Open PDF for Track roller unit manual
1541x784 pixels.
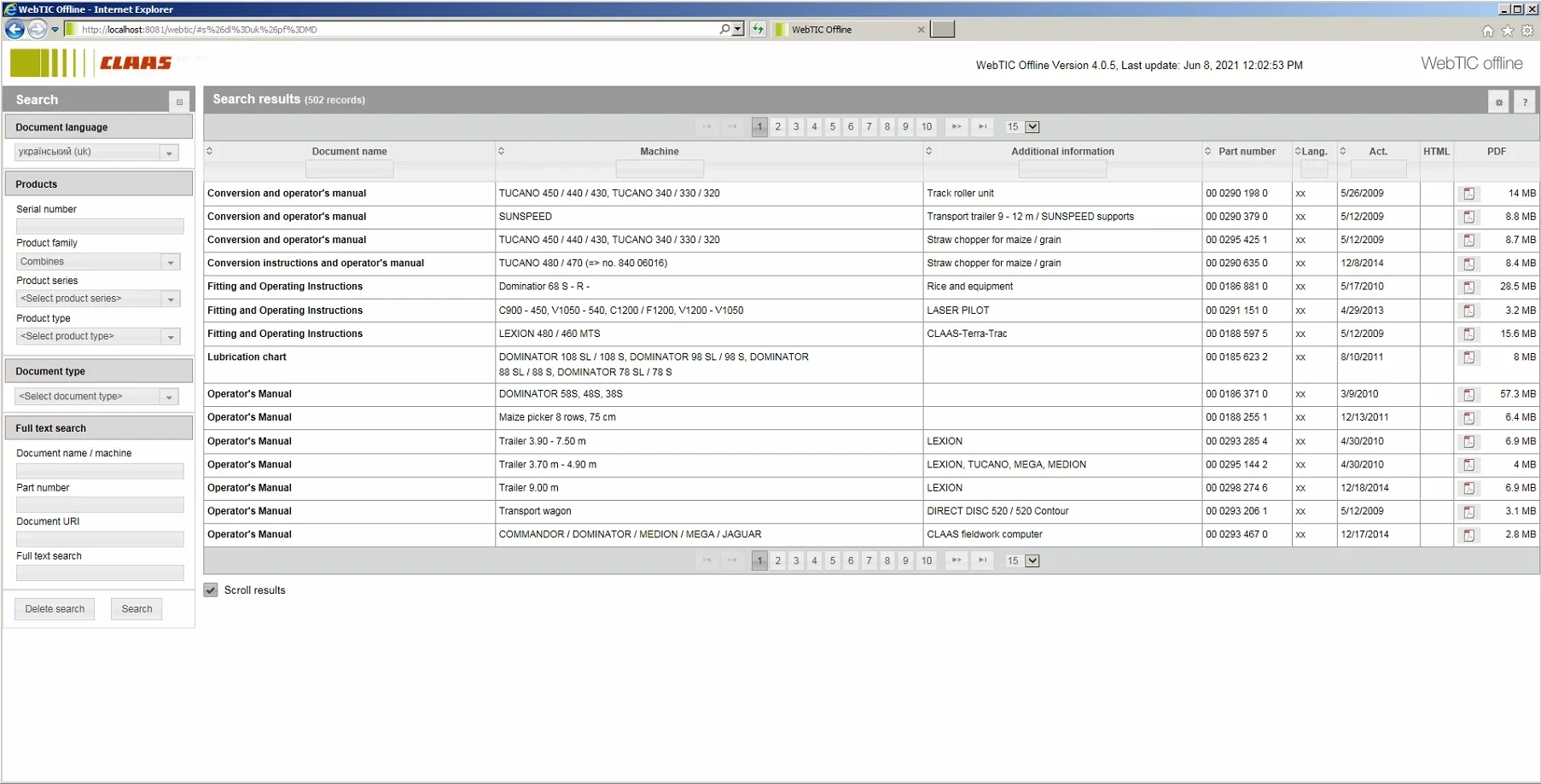coord(1468,194)
